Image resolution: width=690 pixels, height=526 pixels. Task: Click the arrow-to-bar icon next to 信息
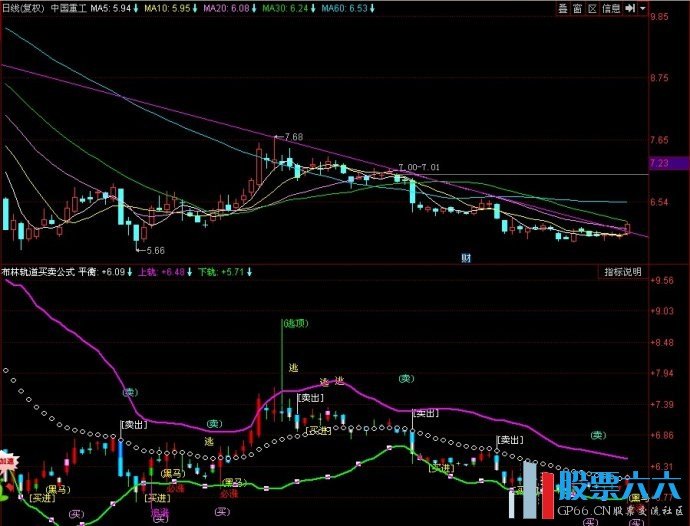coord(630,7)
